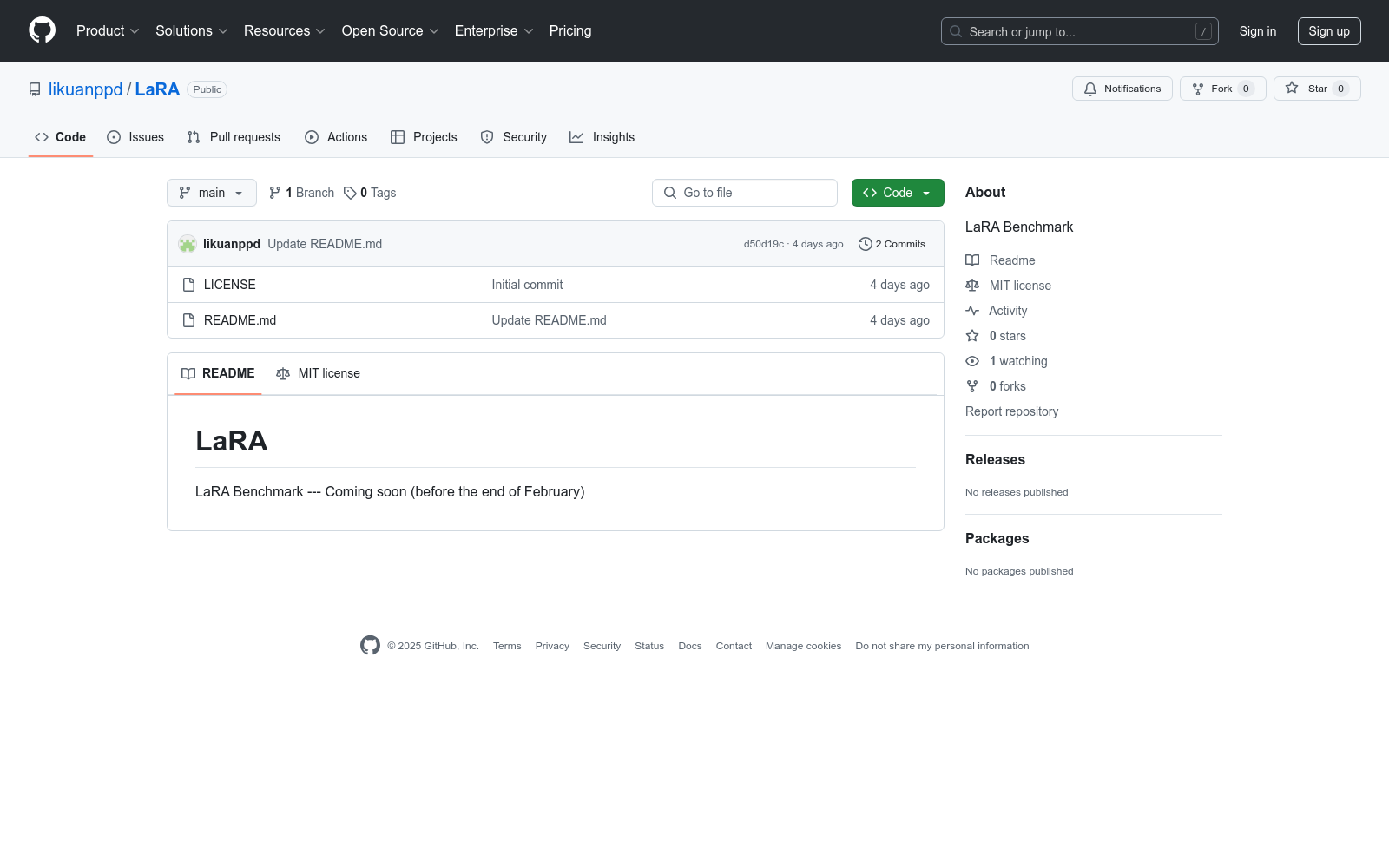Open the green Code dropdown button
The width and height of the screenshot is (1389, 868).
[898, 193]
